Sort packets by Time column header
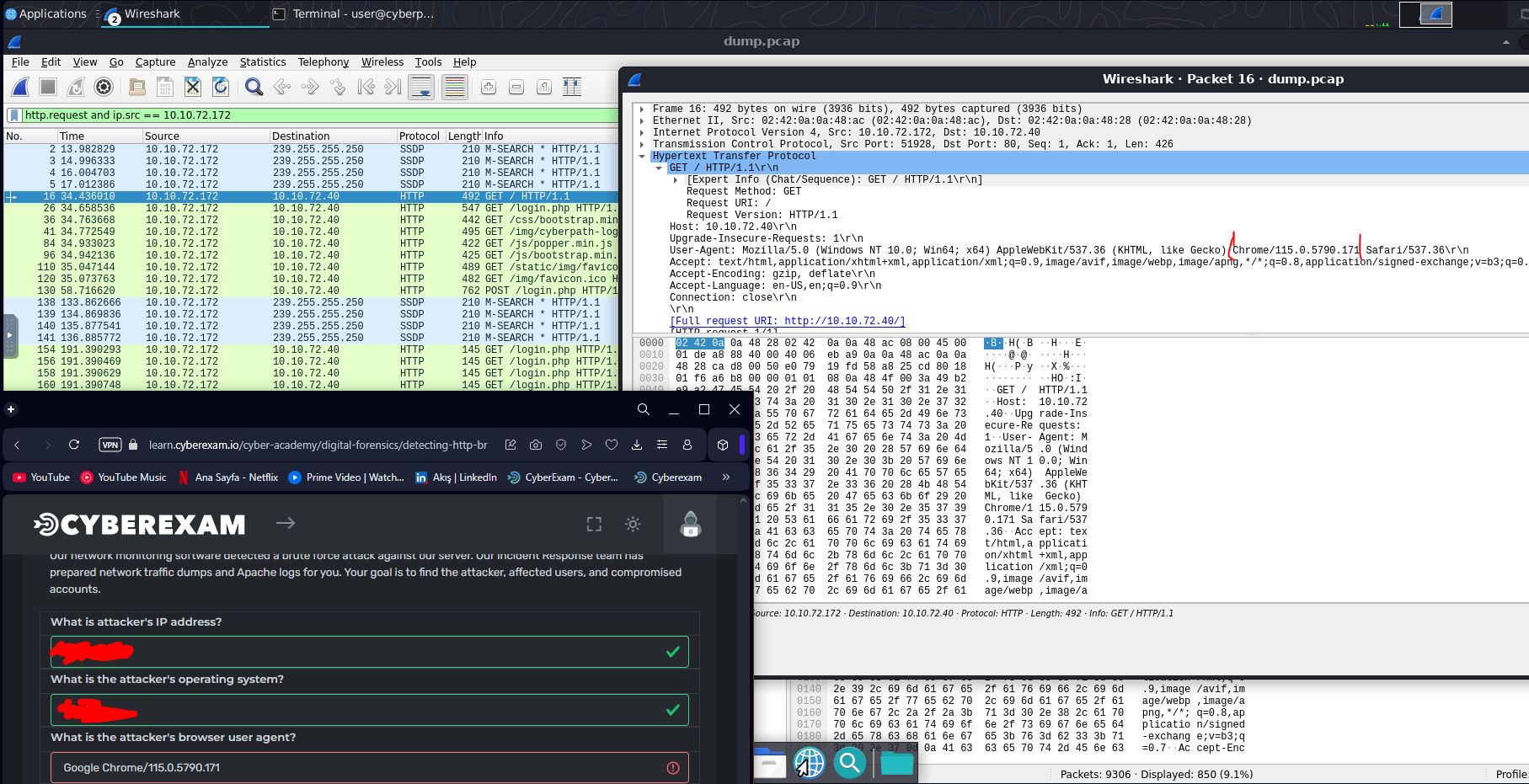This screenshot has width=1529, height=784. tap(99, 136)
